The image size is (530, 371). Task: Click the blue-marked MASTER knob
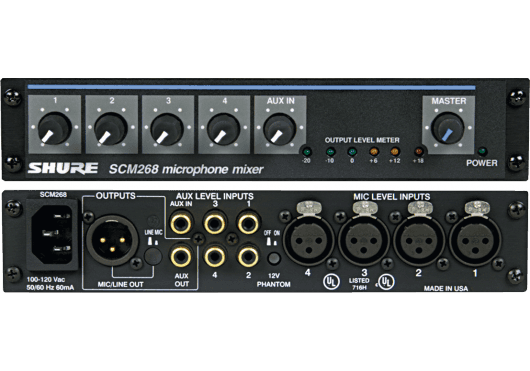pyautogui.click(x=448, y=128)
